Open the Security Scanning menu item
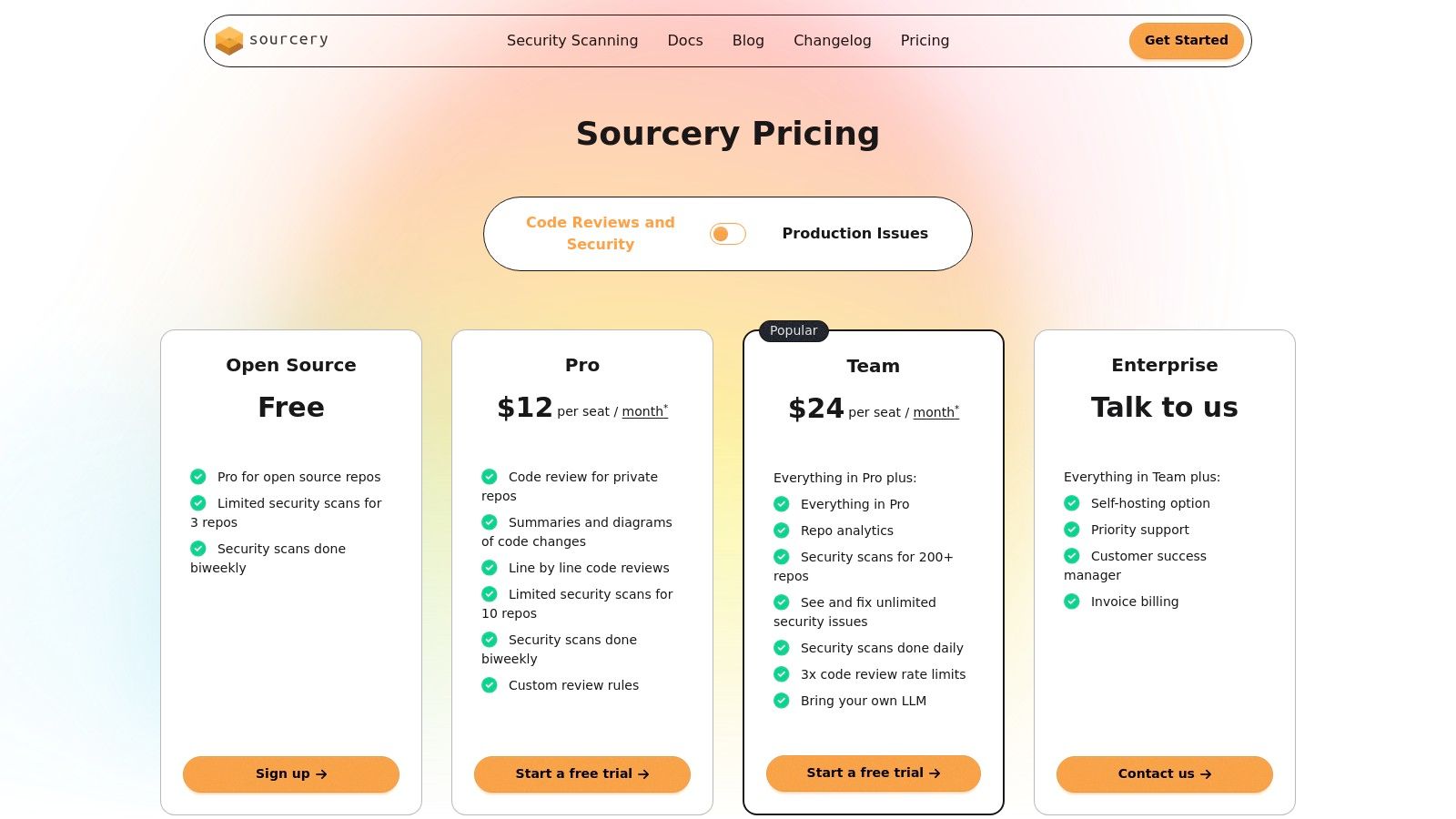The height and width of the screenshot is (819, 1456). click(x=571, y=40)
